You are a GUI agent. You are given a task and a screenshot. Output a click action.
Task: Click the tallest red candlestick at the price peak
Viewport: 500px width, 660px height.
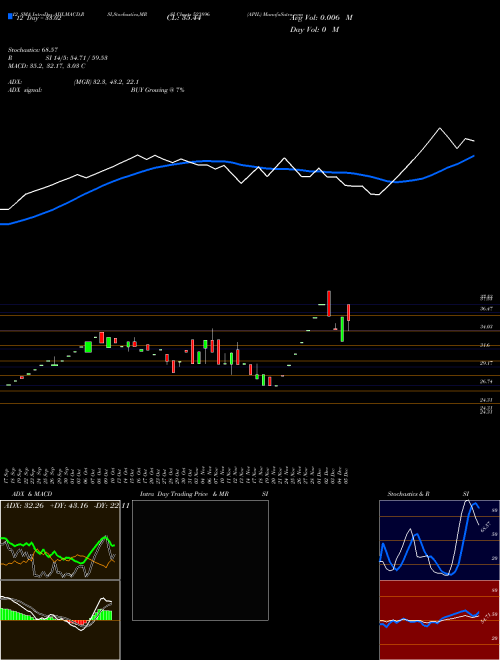(329, 303)
